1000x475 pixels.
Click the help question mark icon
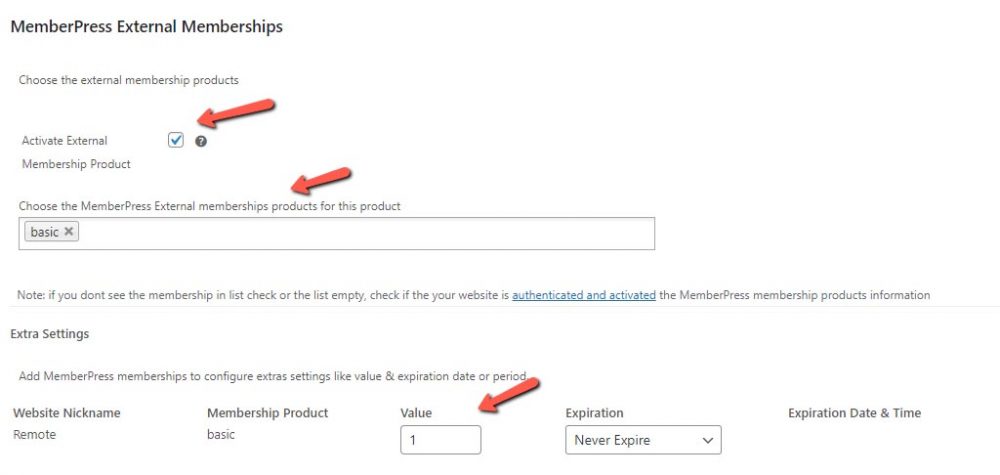tap(201, 142)
